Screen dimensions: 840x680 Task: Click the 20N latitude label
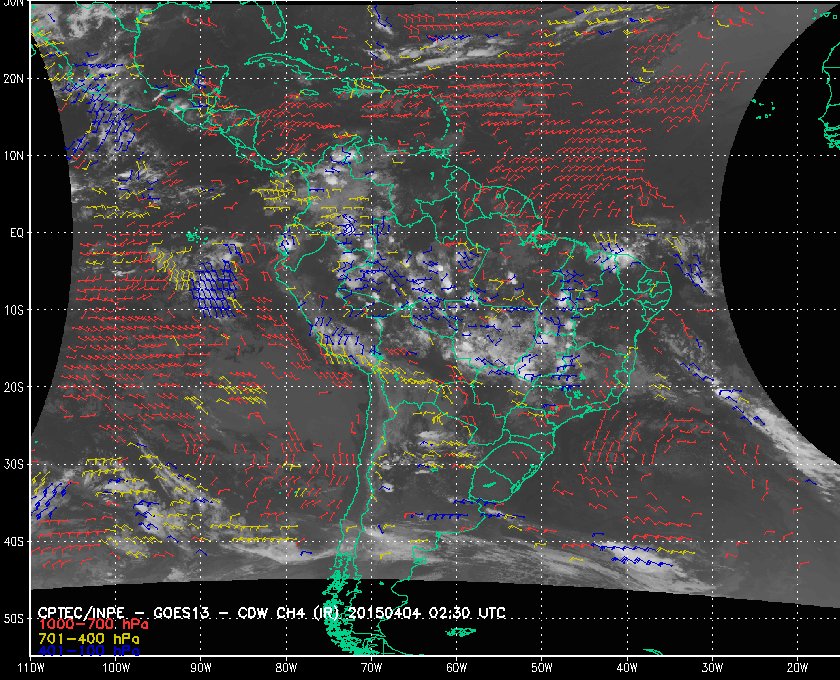14,78
